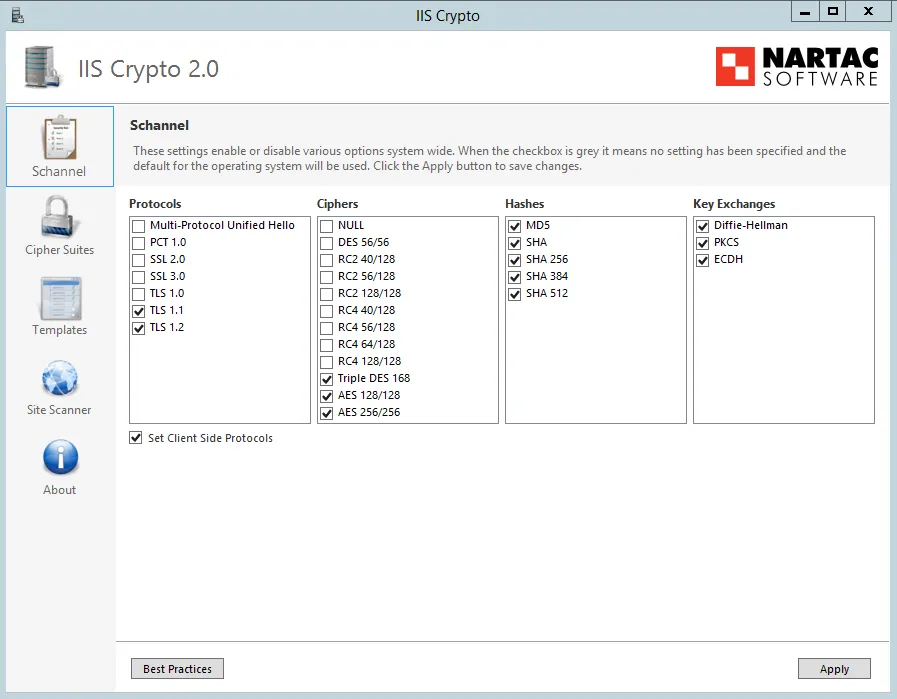
Task: Uncheck the SHA hash checkbox
Action: tap(515, 243)
